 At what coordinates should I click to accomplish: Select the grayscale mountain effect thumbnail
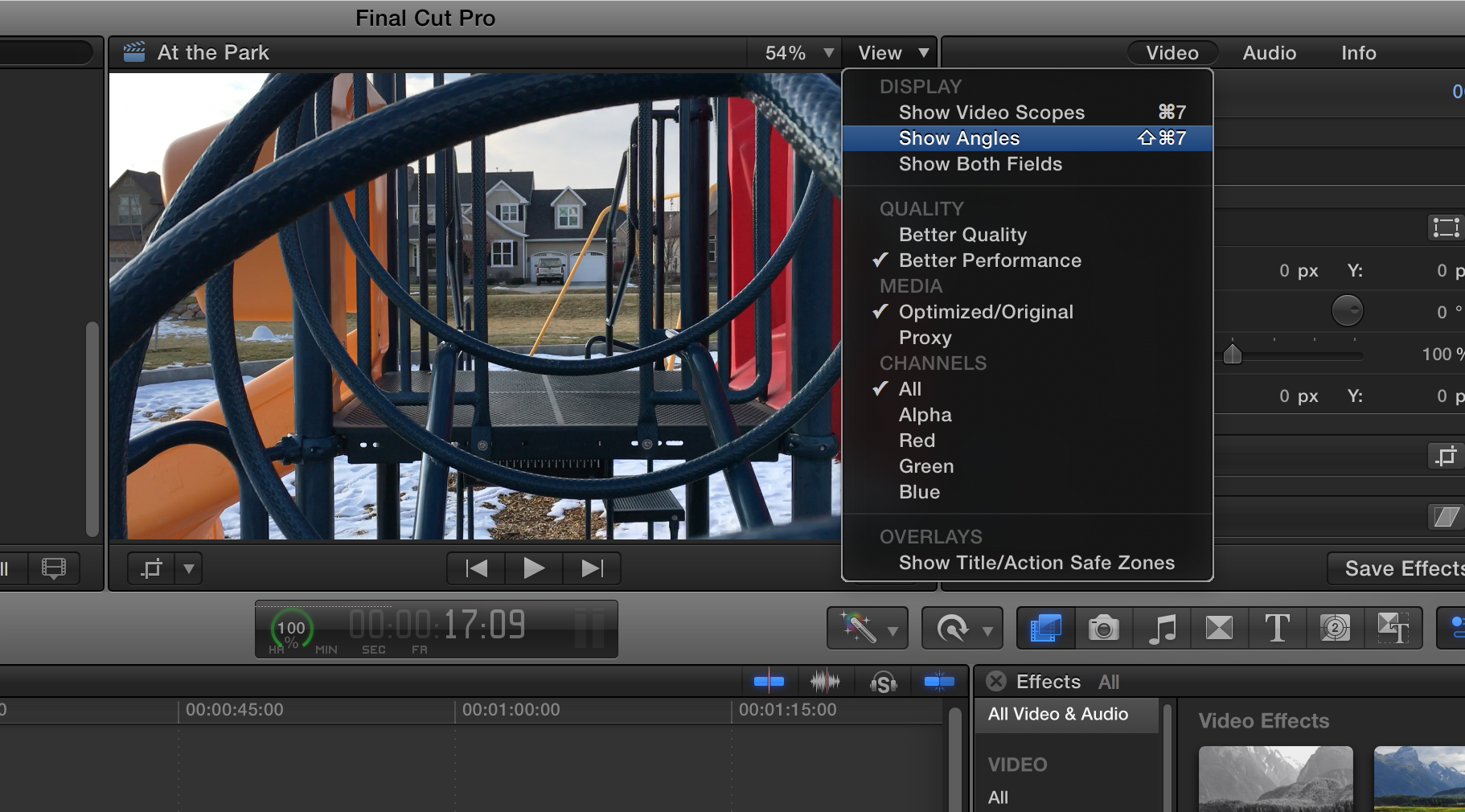[1275, 778]
